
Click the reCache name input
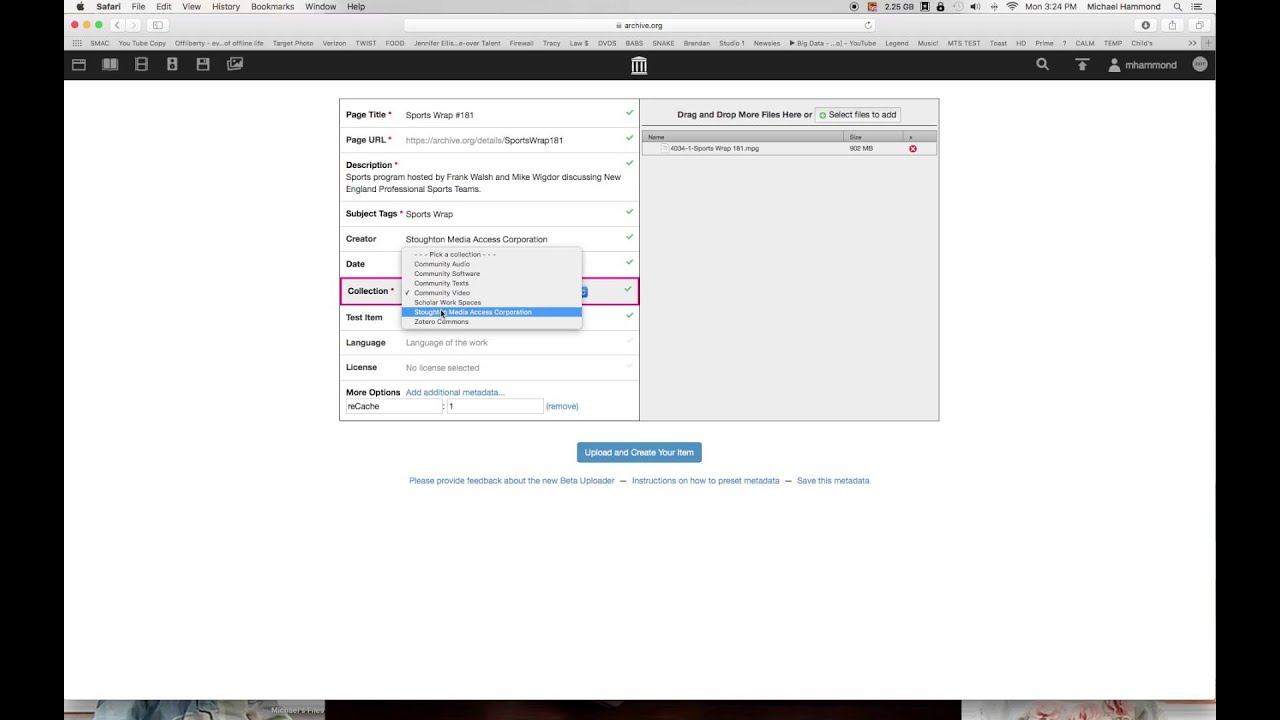(x=393, y=406)
